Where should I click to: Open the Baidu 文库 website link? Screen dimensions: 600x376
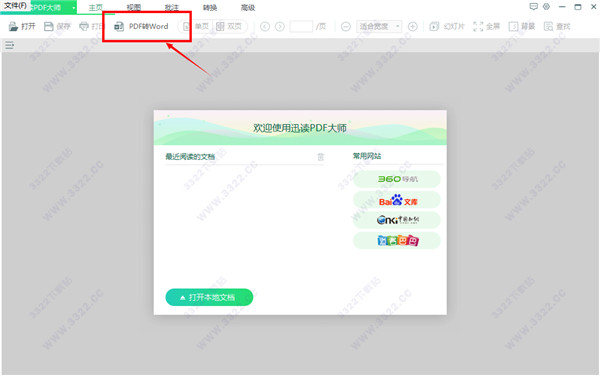click(397, 200)
